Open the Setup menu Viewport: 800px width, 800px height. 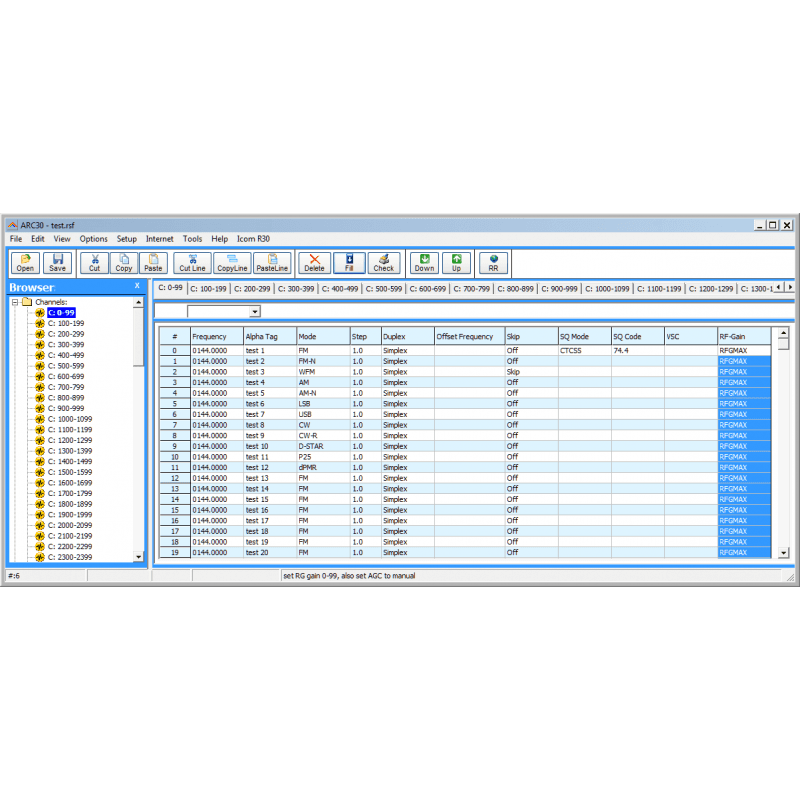pyautogui.click(x=127, y=239)
